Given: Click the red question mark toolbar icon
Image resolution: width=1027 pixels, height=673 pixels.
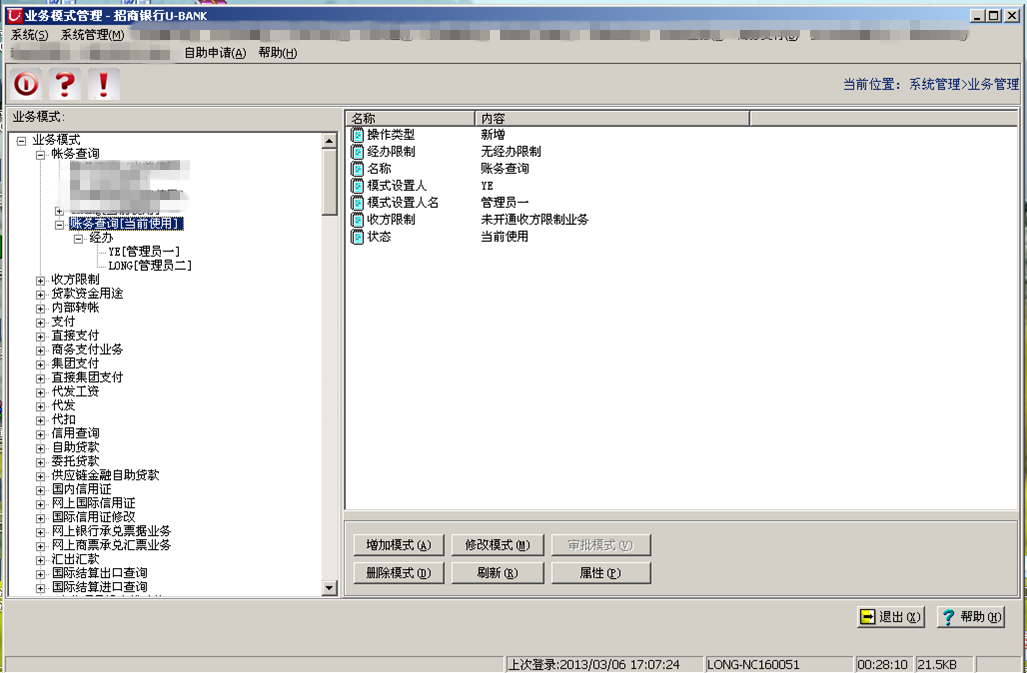Looking at the screenshot, I should coord(65,84).
